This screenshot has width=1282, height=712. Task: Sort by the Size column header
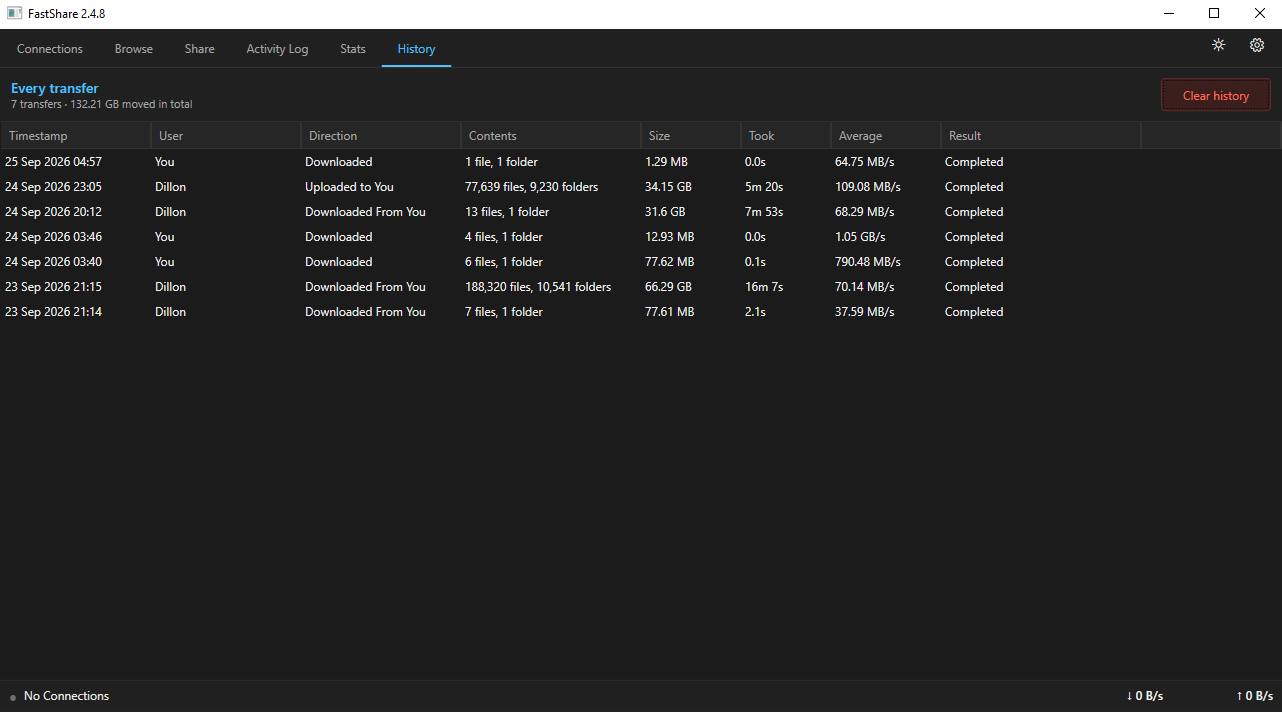(x=691, y=136)
